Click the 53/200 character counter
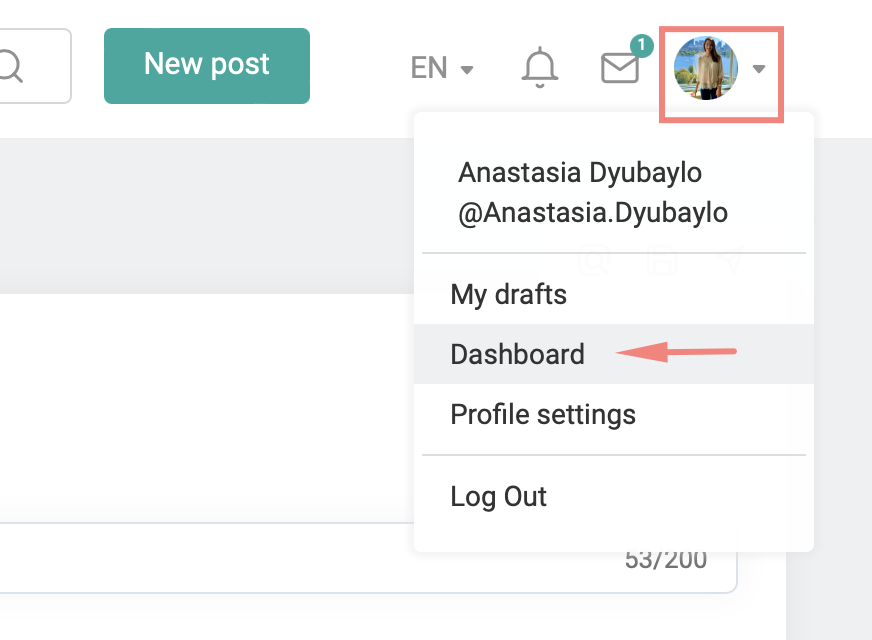Screen dimensions: 872x640 (666, 559)
